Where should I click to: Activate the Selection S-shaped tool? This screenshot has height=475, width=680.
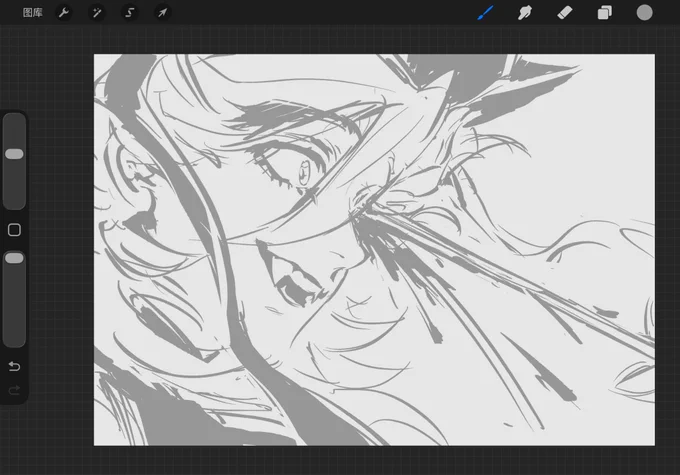point(129,13)
